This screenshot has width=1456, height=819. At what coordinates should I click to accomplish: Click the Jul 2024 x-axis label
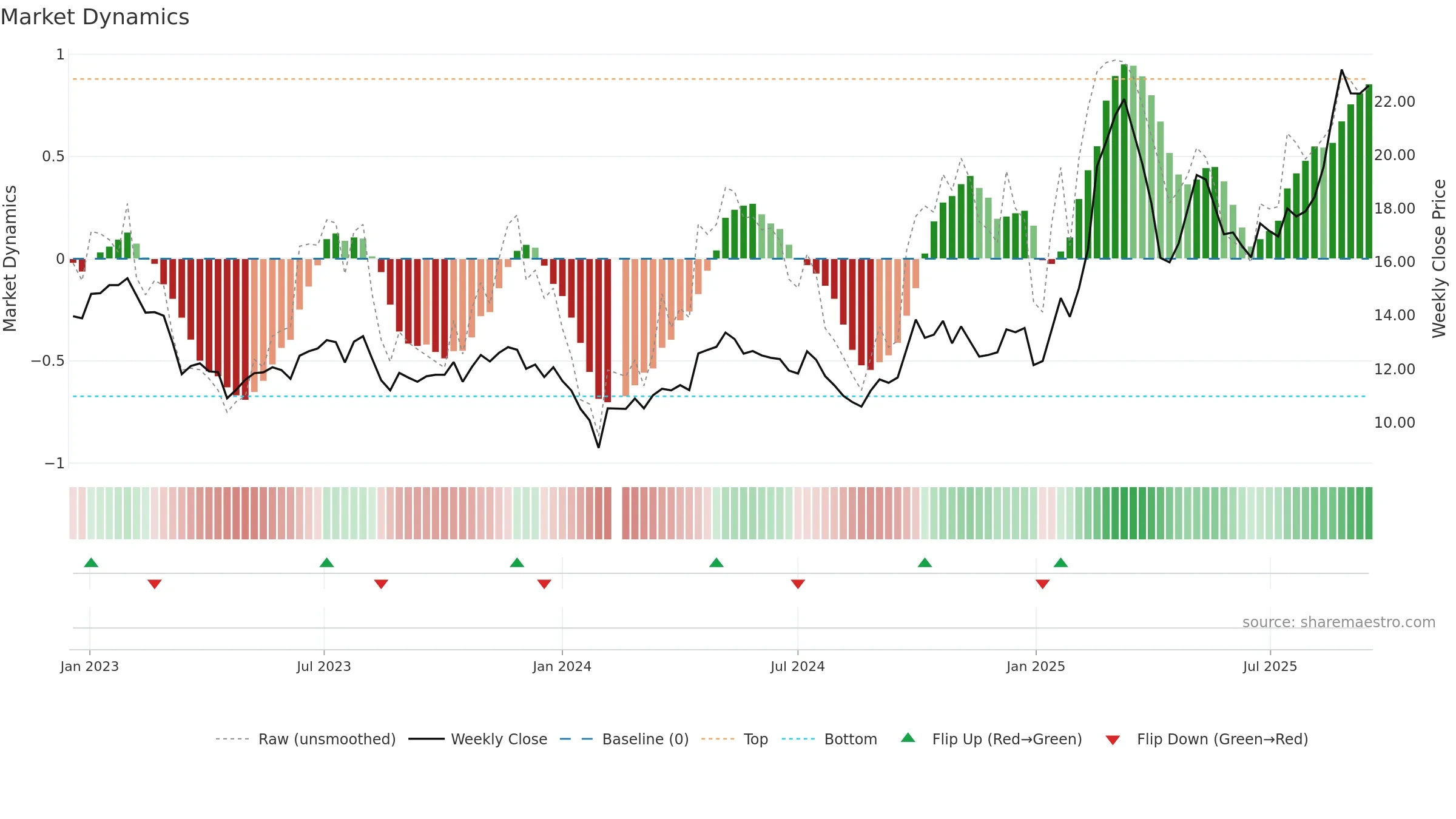[x=798, y=666]
